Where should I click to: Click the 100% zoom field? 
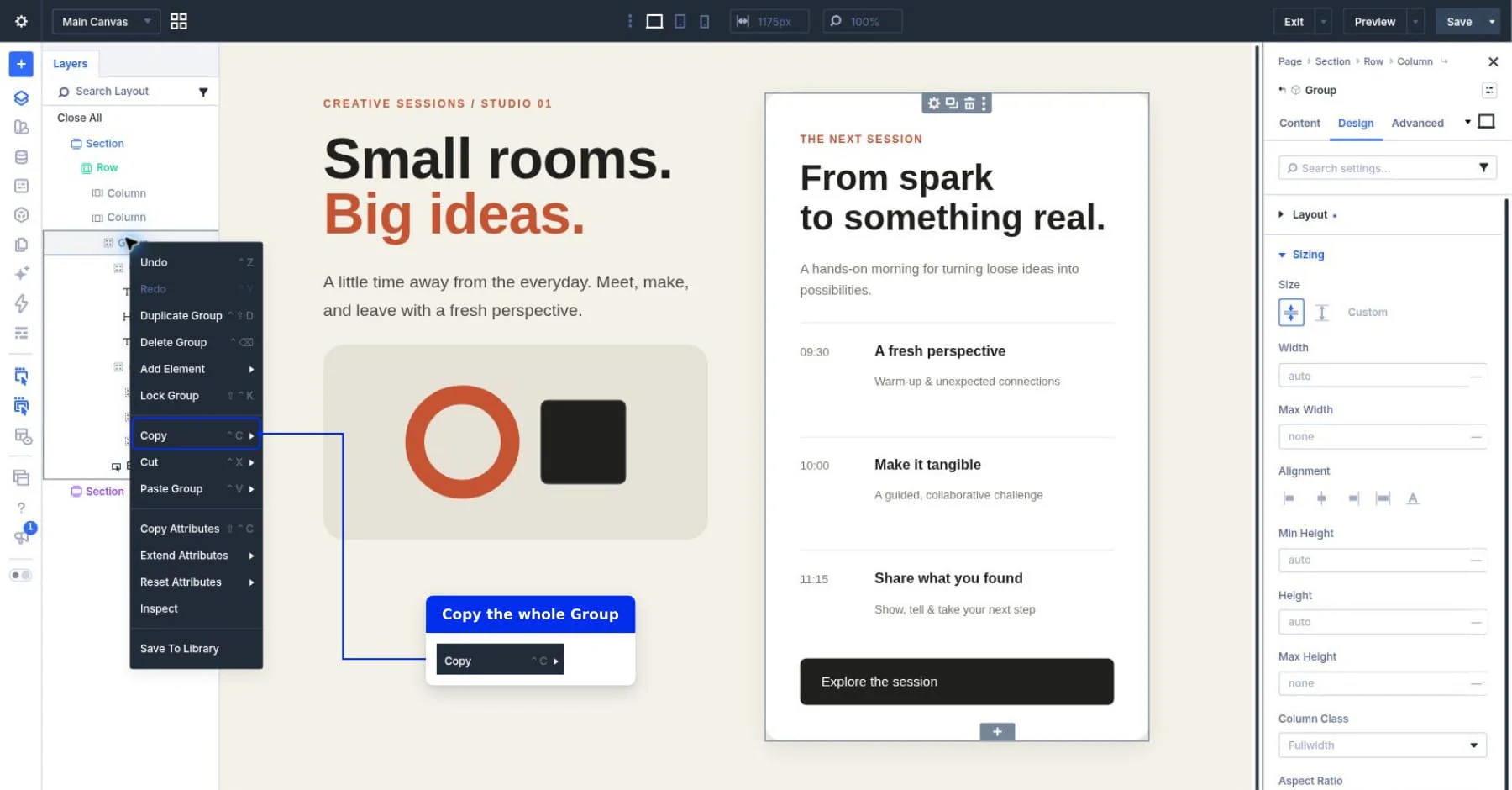pyautogui.click(x=863, y=21)
